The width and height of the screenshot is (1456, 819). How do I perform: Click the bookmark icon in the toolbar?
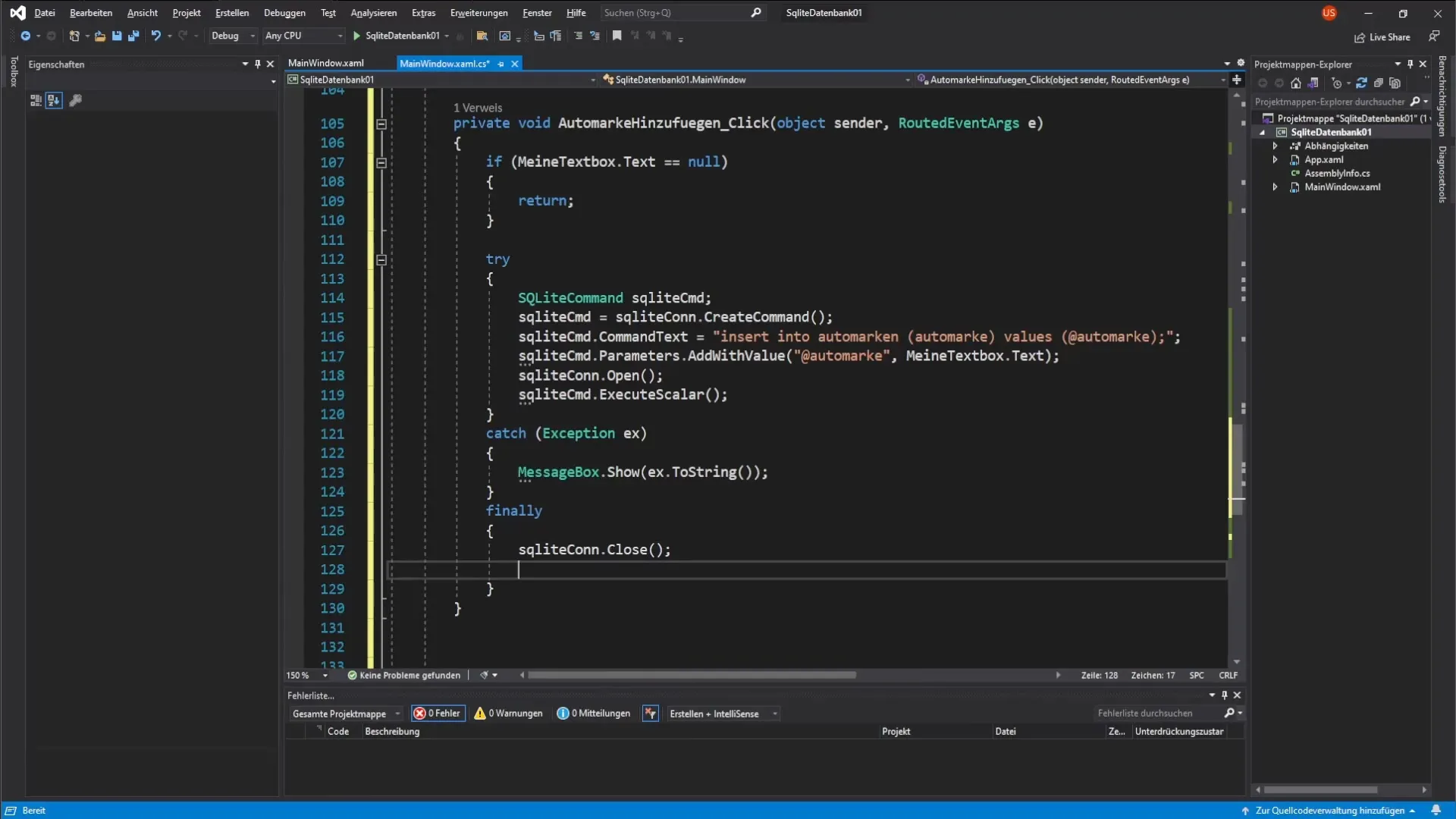[x=617, y=36]
